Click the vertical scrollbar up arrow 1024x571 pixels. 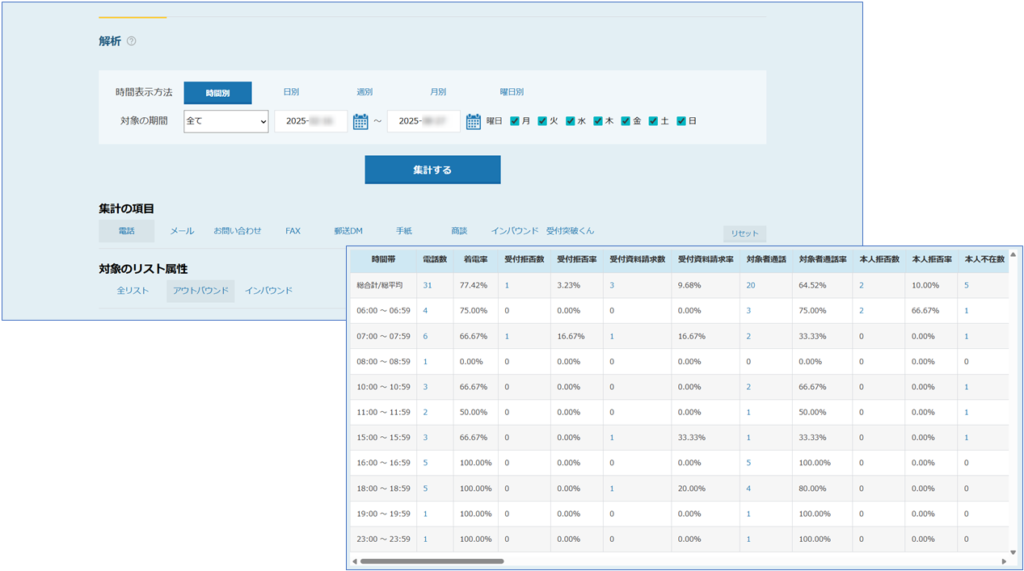click(1014, 254)
